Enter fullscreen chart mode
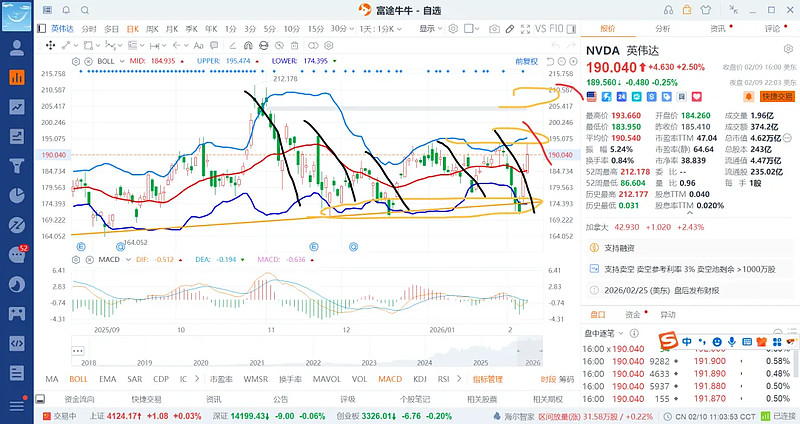This screenshot has height=424, width=800. click(526, 29)
